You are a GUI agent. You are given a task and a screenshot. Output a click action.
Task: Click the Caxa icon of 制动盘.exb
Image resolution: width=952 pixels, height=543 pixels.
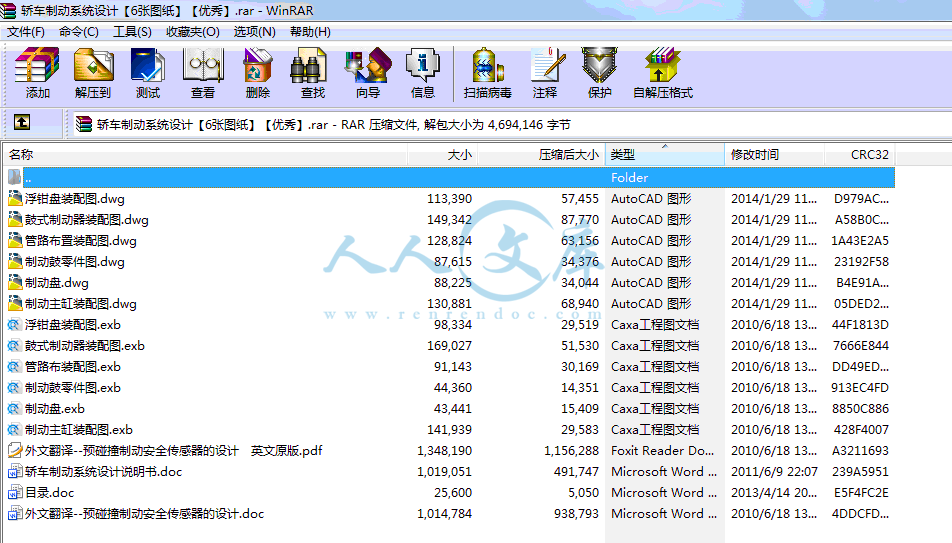click(x=15, y=408)
